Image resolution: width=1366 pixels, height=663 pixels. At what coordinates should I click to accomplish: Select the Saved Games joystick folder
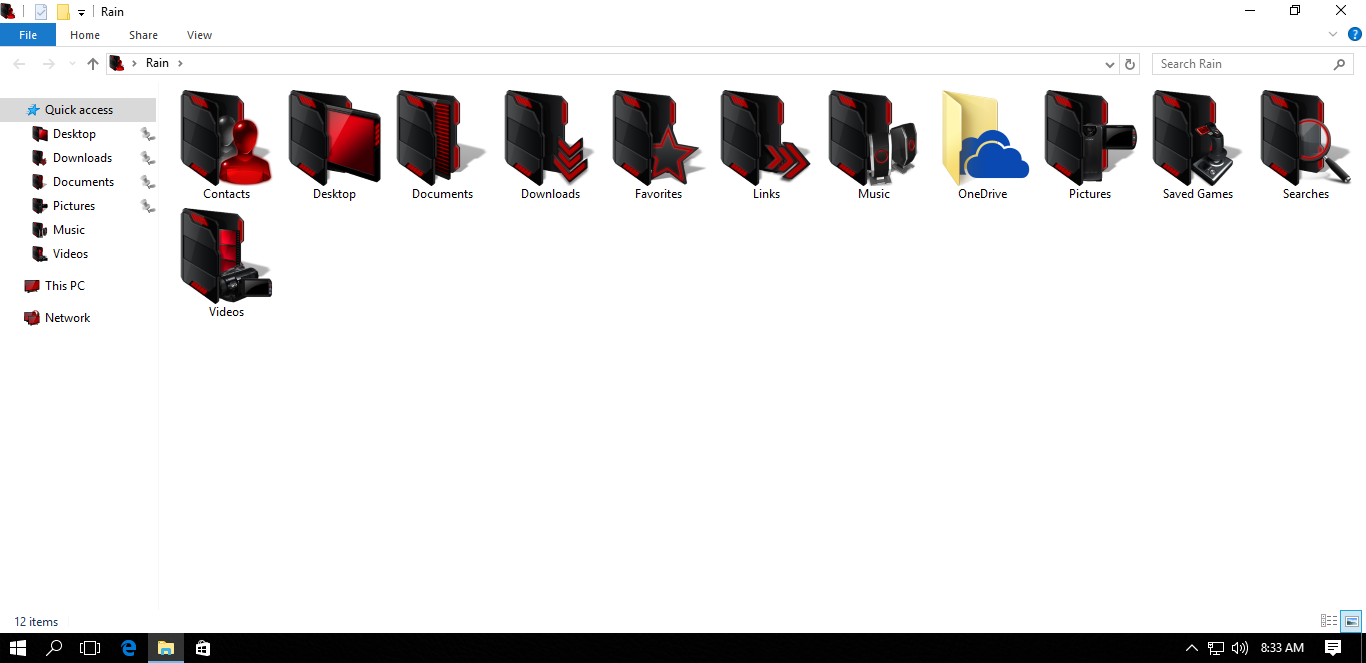pos(1198,138)
